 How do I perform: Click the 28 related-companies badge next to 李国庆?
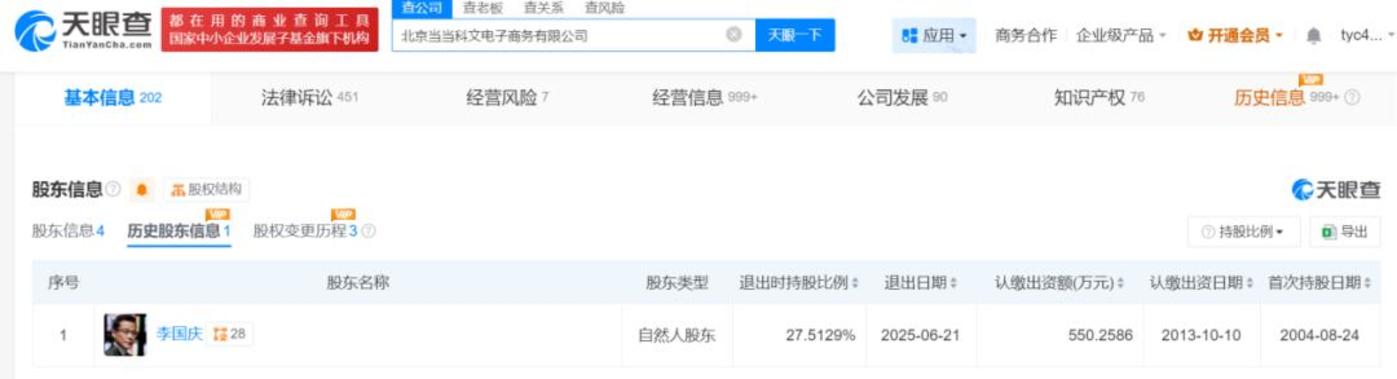click(231, 334)
